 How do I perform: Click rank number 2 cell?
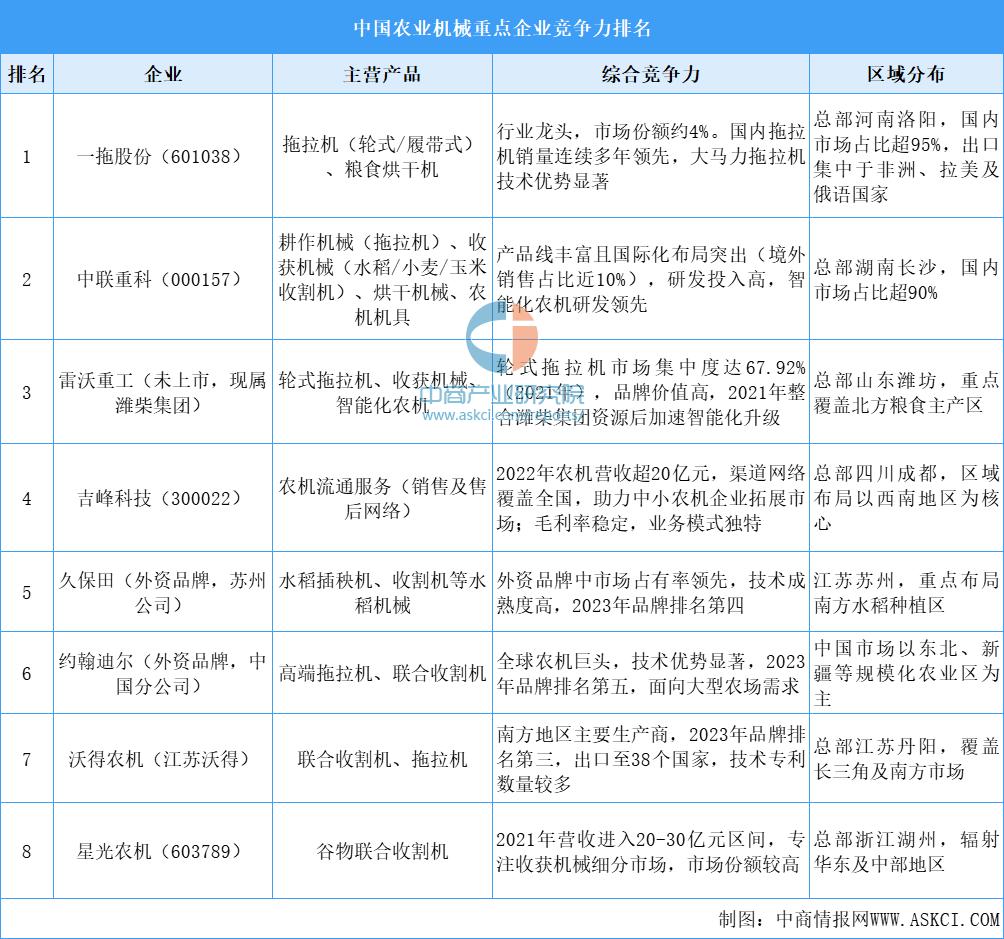click(27, 279)
